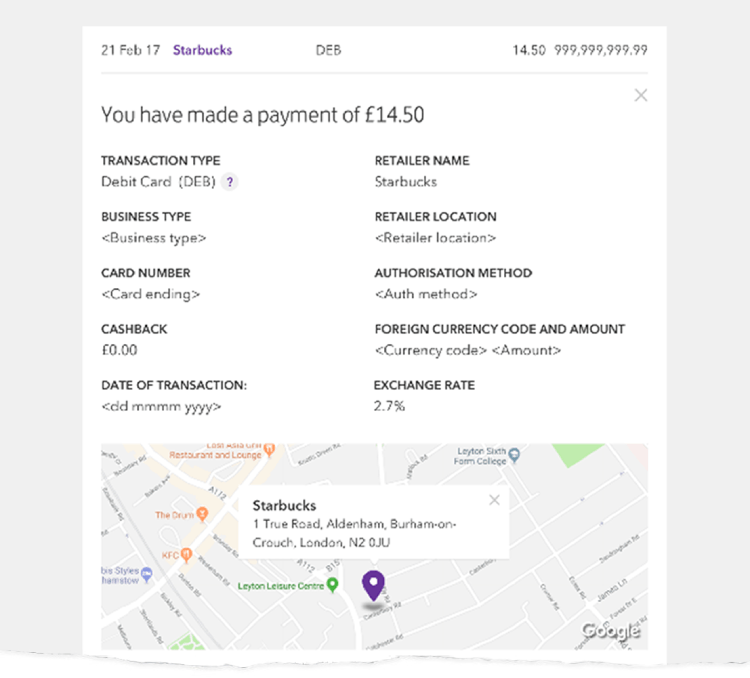Click the 999,999,999.99 balance figure
750x678 pixels.
601,50
